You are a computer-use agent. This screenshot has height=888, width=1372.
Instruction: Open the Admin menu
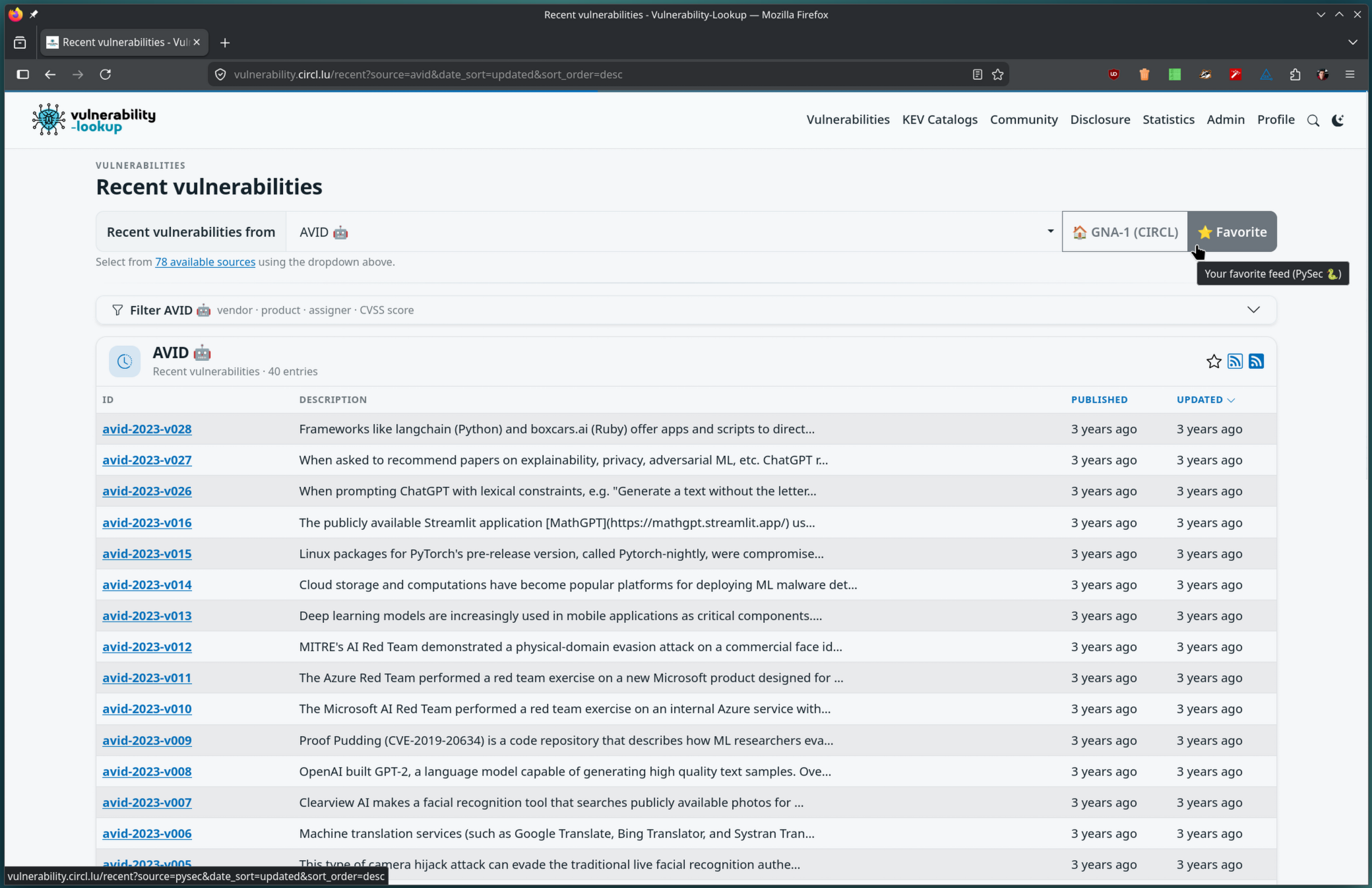coord(1226,119)
